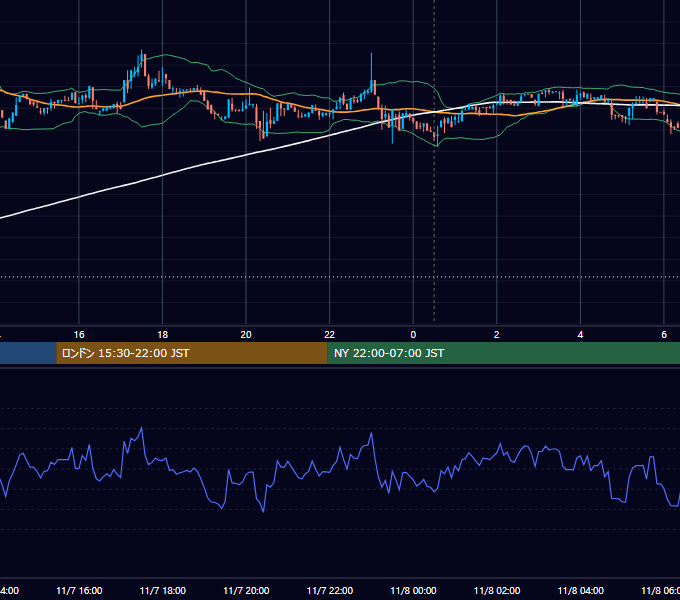Click the hour 0 axis label

click(x=413, y=335)
